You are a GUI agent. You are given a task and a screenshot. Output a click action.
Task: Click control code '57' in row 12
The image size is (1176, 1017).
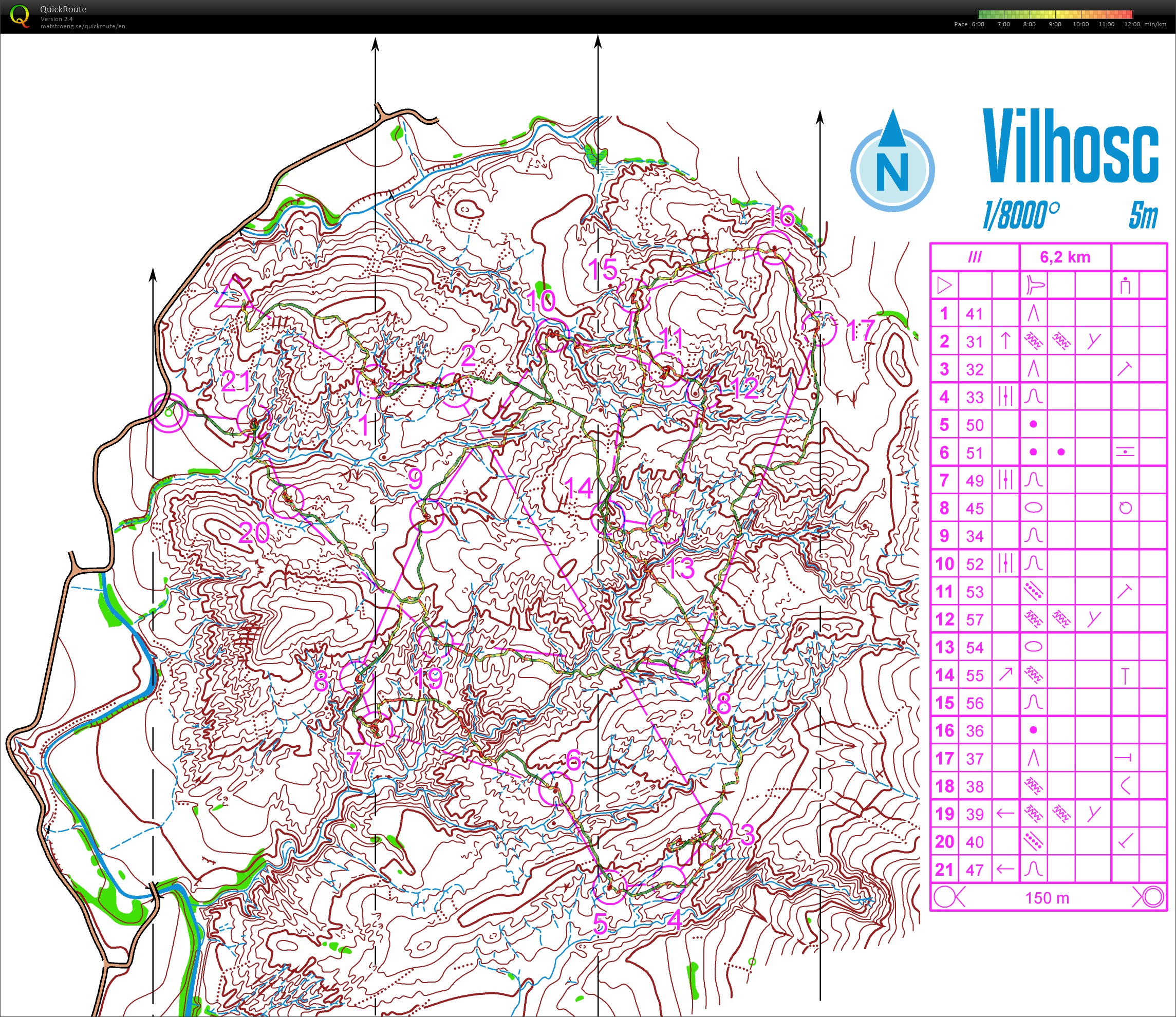tap(975, 619)
